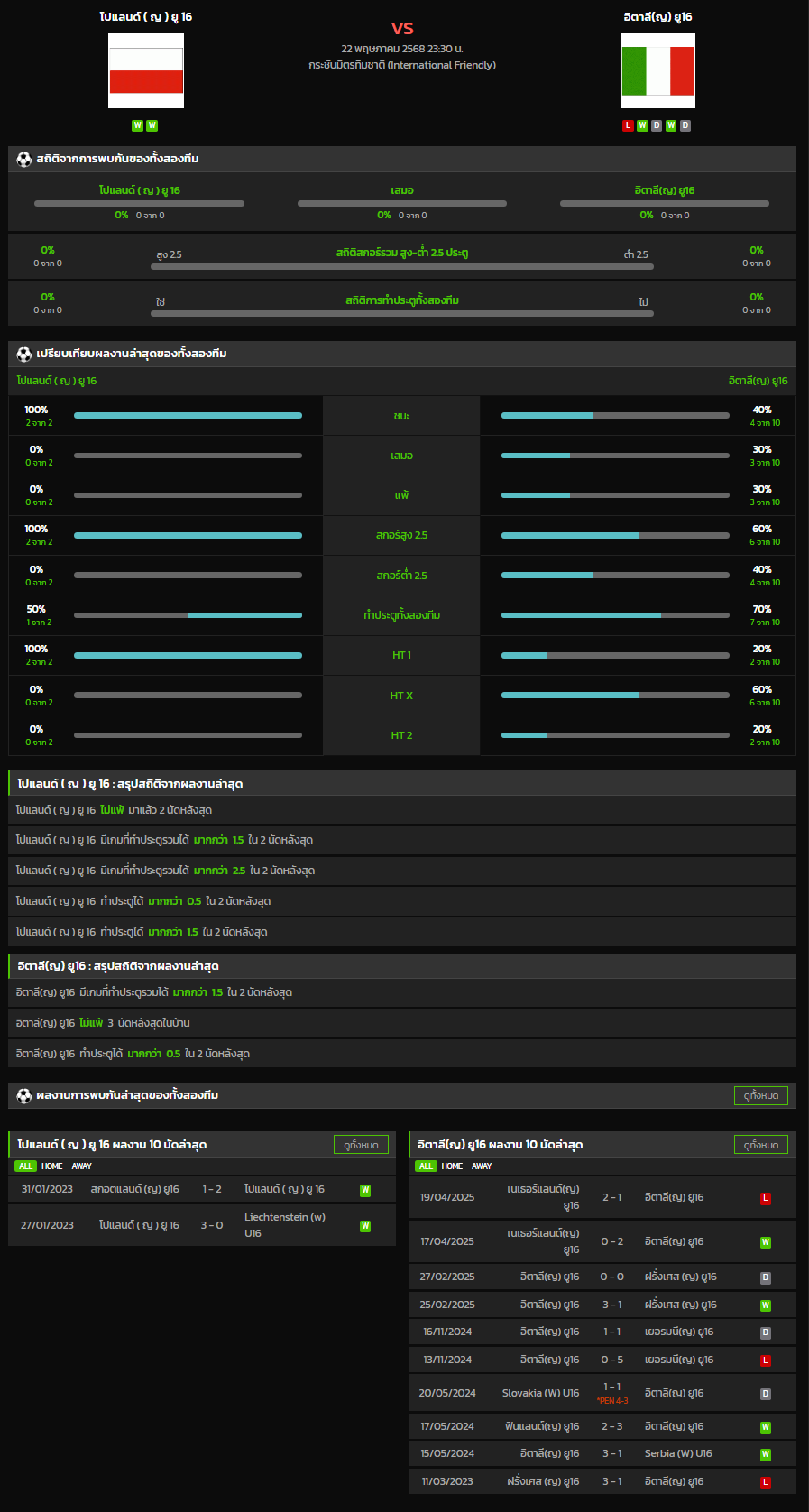Select ALL tab in Italy results panel
The height and width of the screenshot is (1512, 809).
coord(426,1166)
